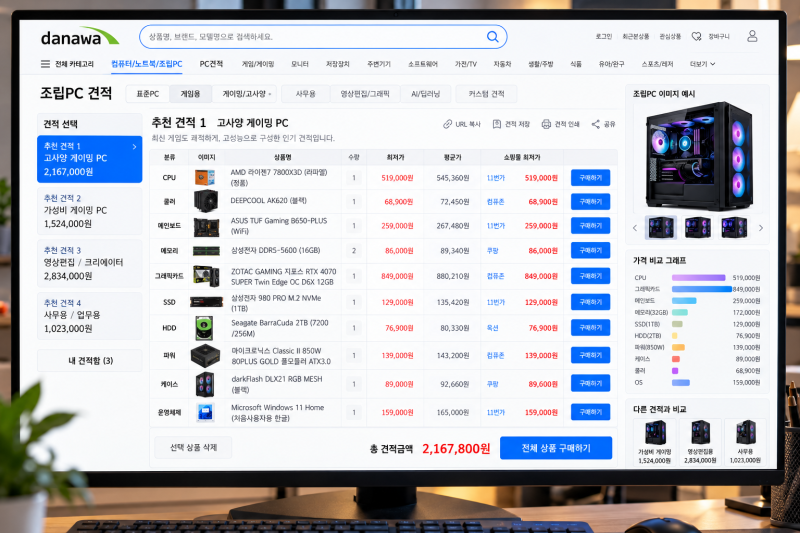This screenshot has height=533, width=800.
Task: Click the 최근본상품 link
Action: click(x=636, y=37)
